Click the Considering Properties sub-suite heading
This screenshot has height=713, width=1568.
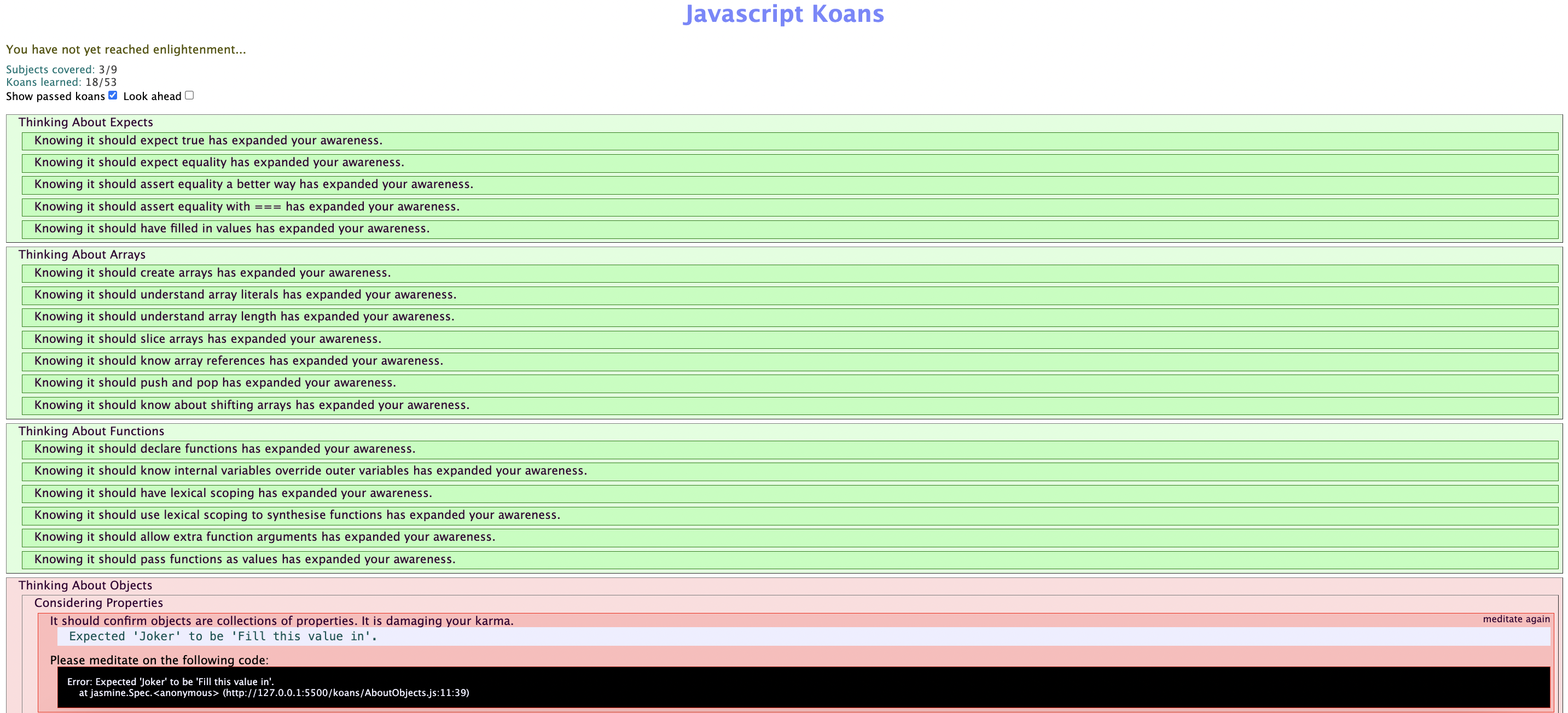pyautogui.click(x=98, y=603)
